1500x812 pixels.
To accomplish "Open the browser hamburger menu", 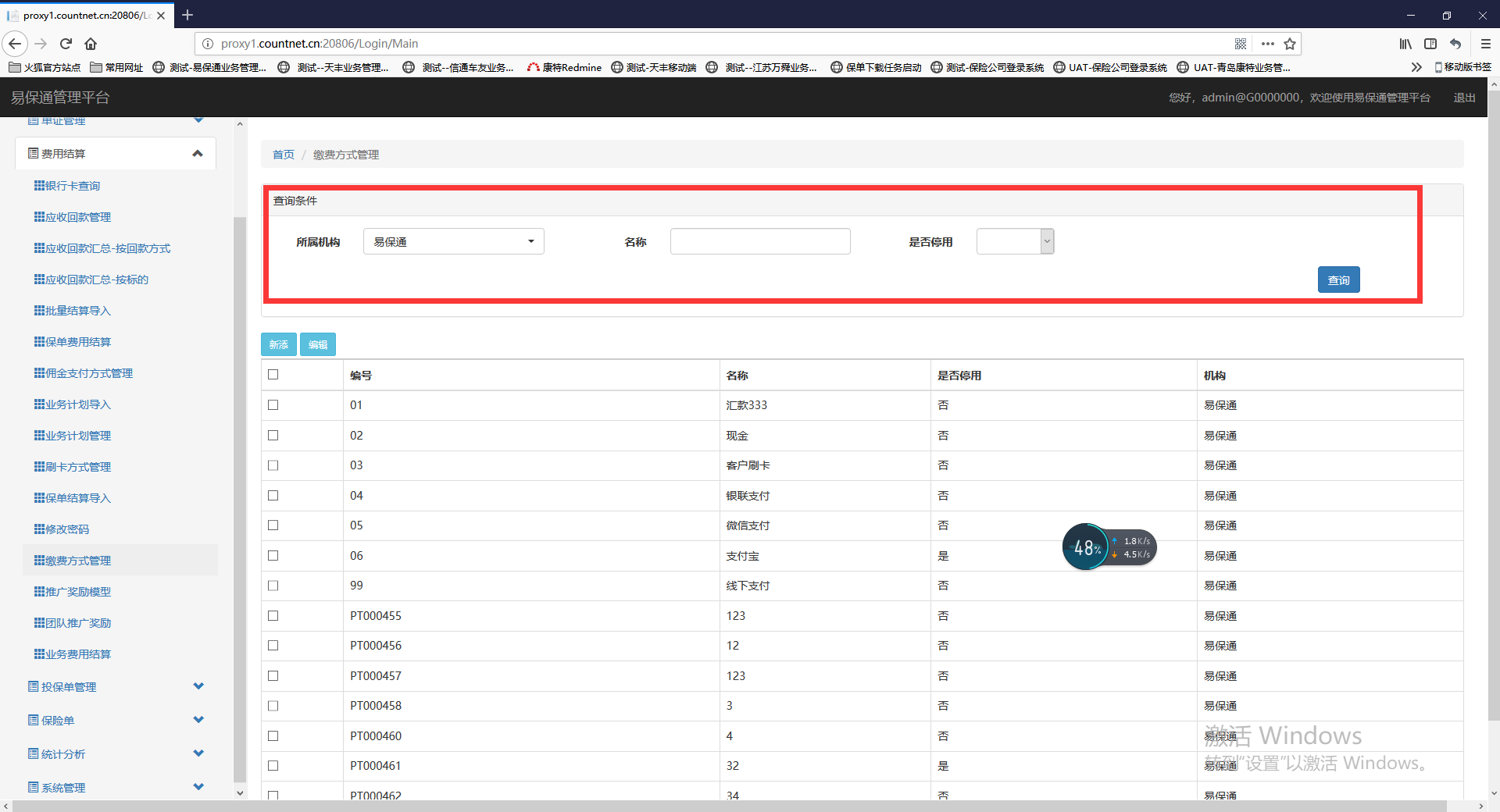I will (x=1486, y=44).
